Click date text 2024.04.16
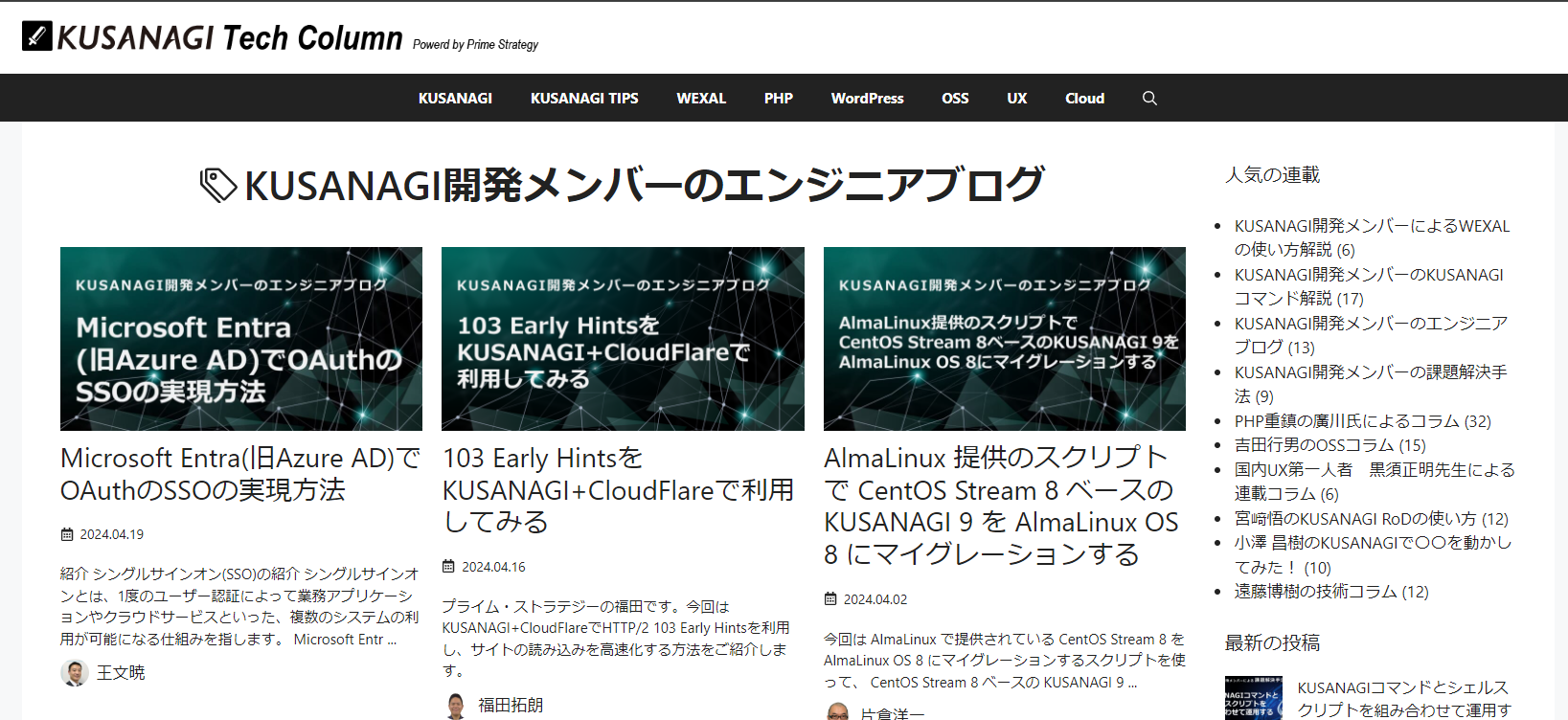1568x720 pixels. pos(493,567)
